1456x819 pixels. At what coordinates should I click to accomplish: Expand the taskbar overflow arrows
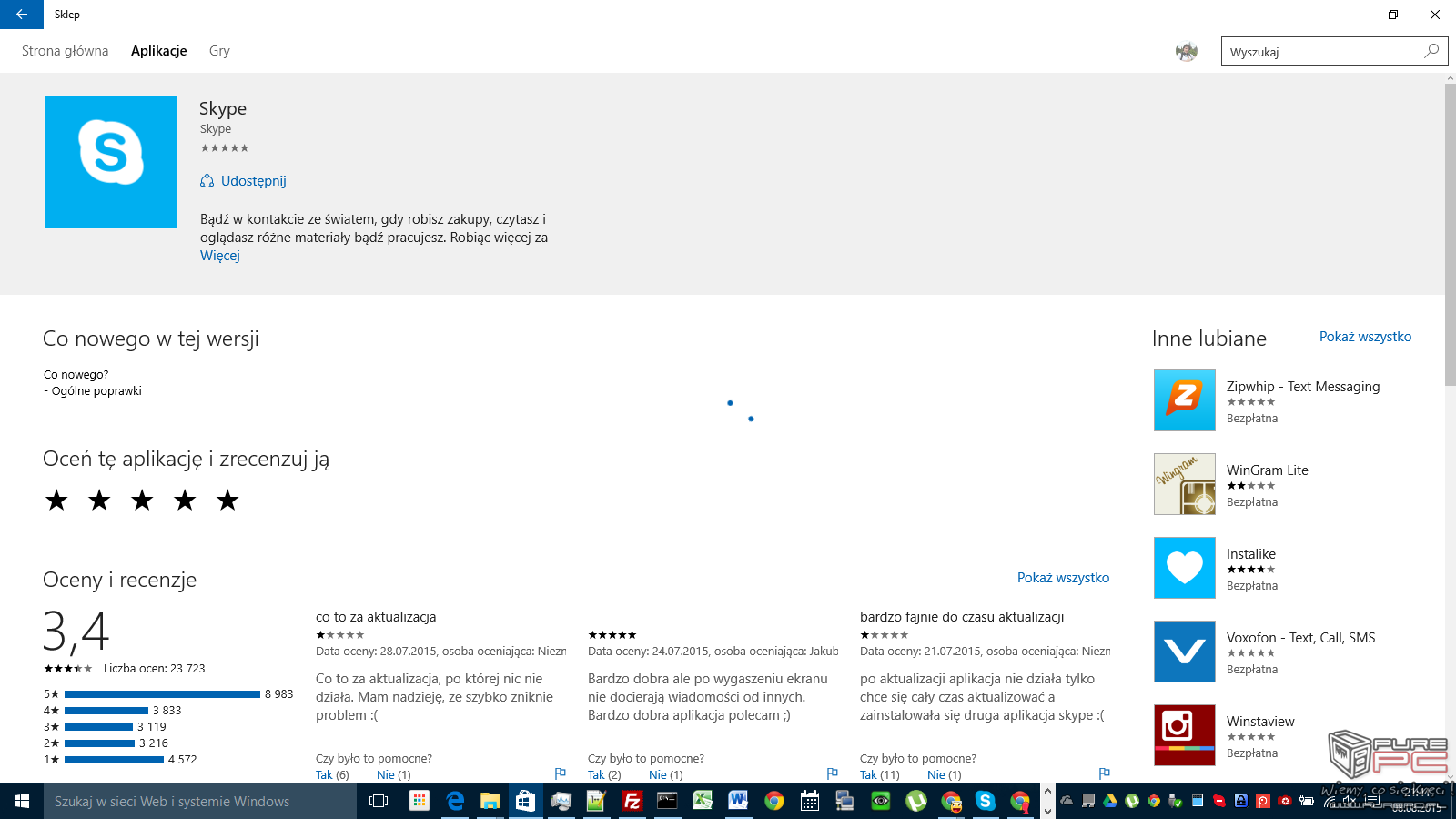(x=1047, y=801)
